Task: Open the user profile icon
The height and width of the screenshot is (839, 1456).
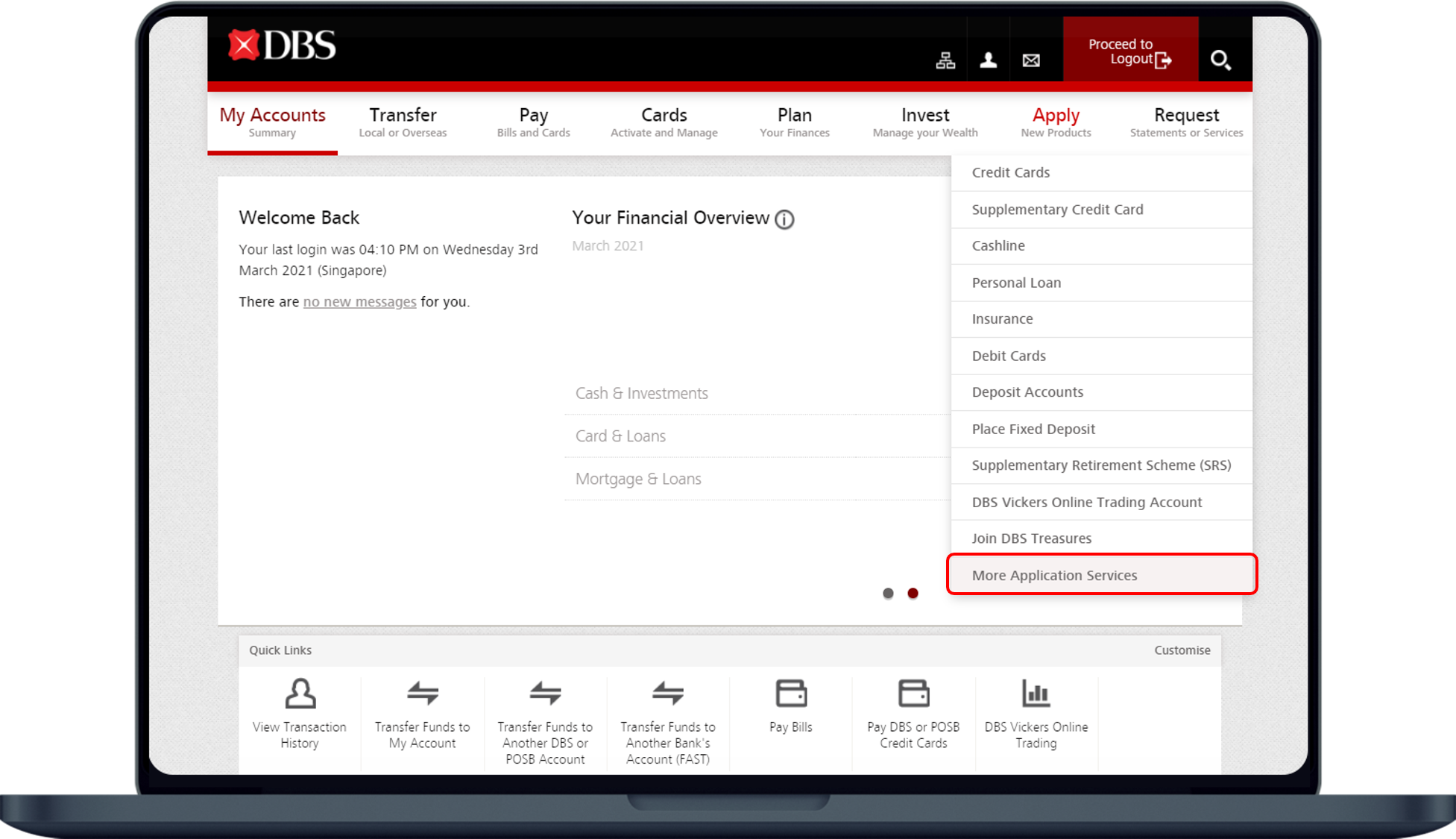Action: 989,60
